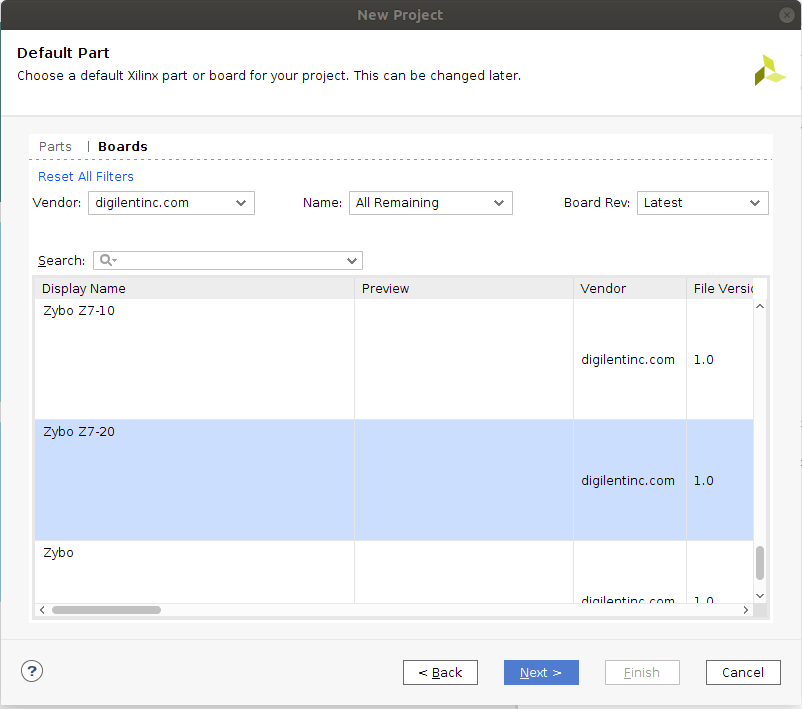Proceed with the Next button

(x=541, y=672)
